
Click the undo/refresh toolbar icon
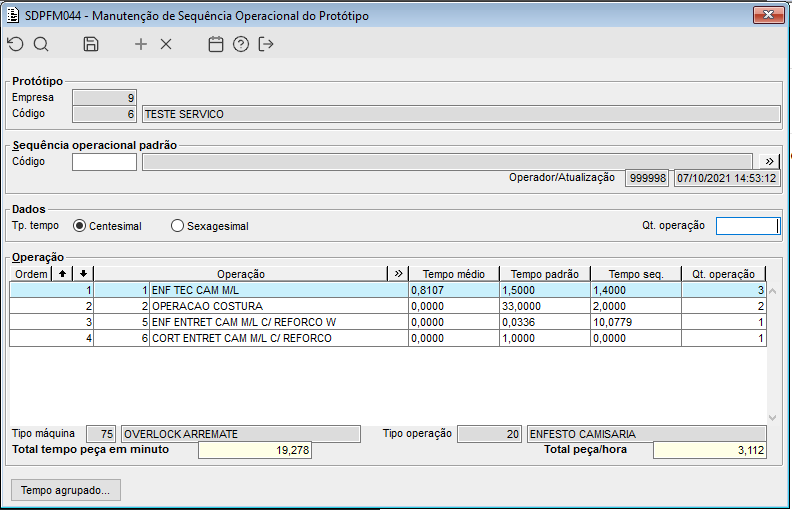14,44
